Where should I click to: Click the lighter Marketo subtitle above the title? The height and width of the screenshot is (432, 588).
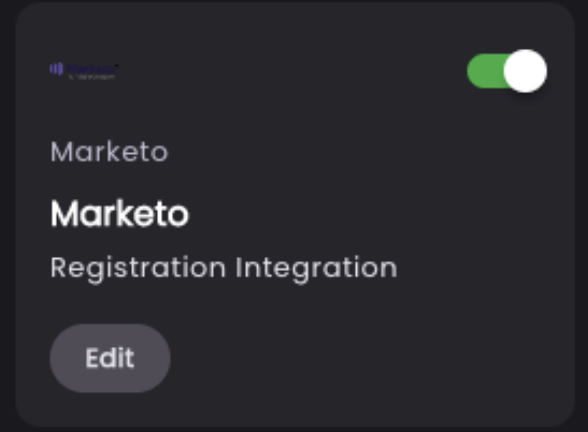[x=110, y=152]
